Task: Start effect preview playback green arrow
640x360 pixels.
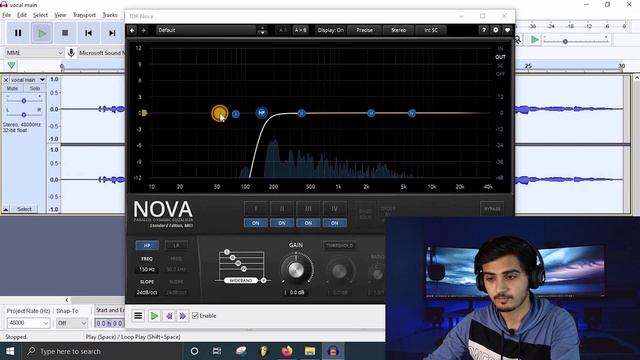Action: point(154,316)
